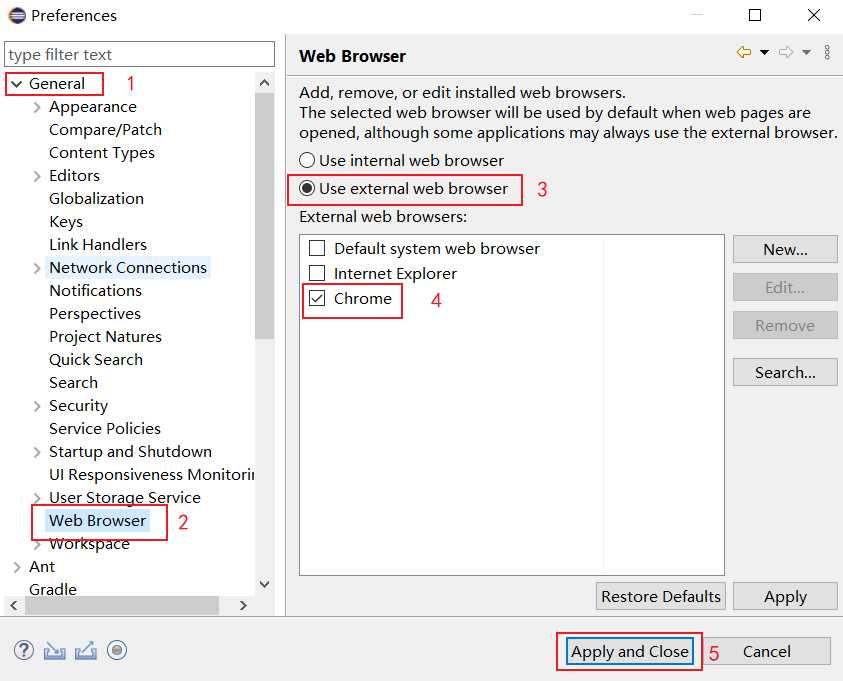Select Link Handlers page
This screenshot has height=681, width=843.
point(98,245)
